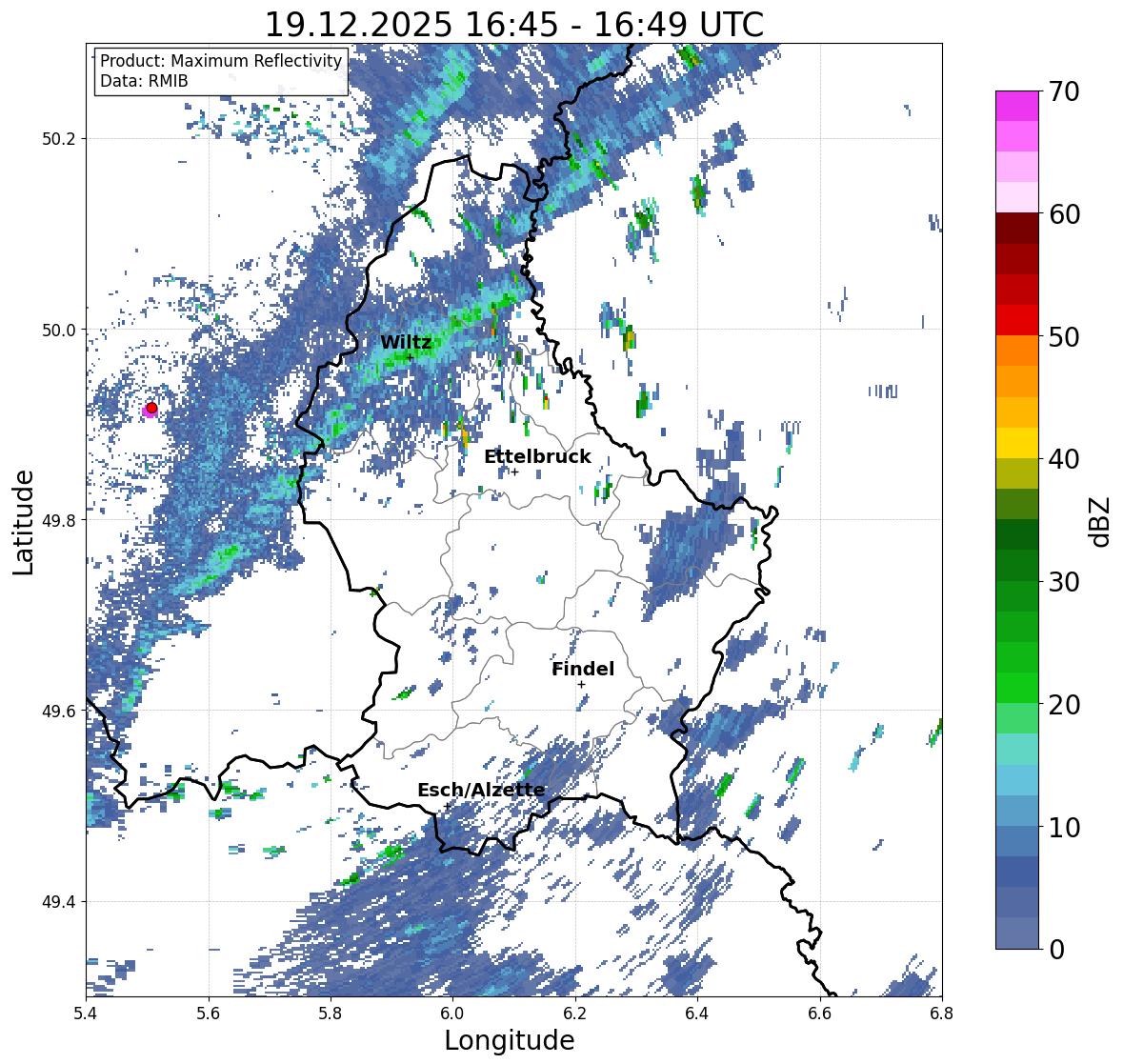
Task: Click the plus marker below Wiltz
Action: click(410, 357)
